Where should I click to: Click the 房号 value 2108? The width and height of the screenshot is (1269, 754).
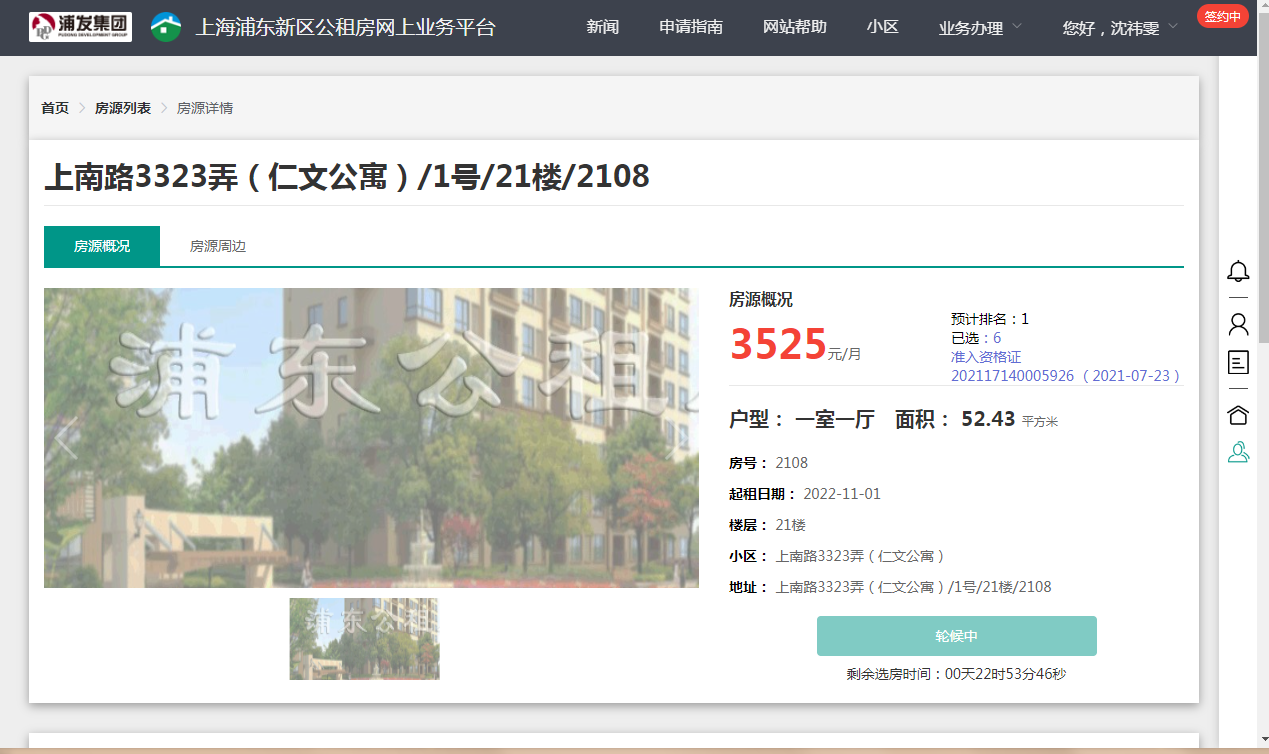pos(792,463)
